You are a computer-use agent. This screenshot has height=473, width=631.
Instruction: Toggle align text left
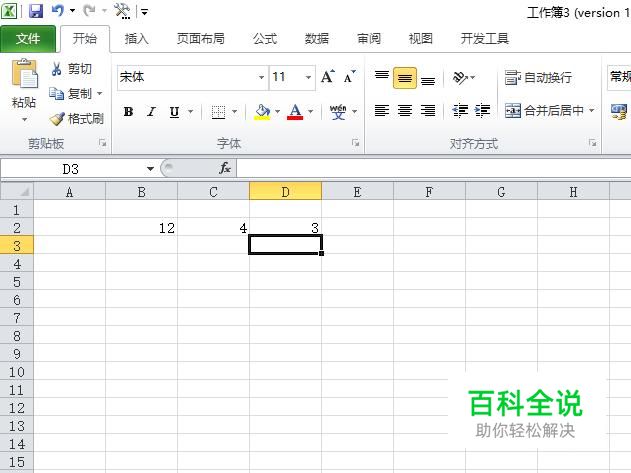tap(381, 110)
